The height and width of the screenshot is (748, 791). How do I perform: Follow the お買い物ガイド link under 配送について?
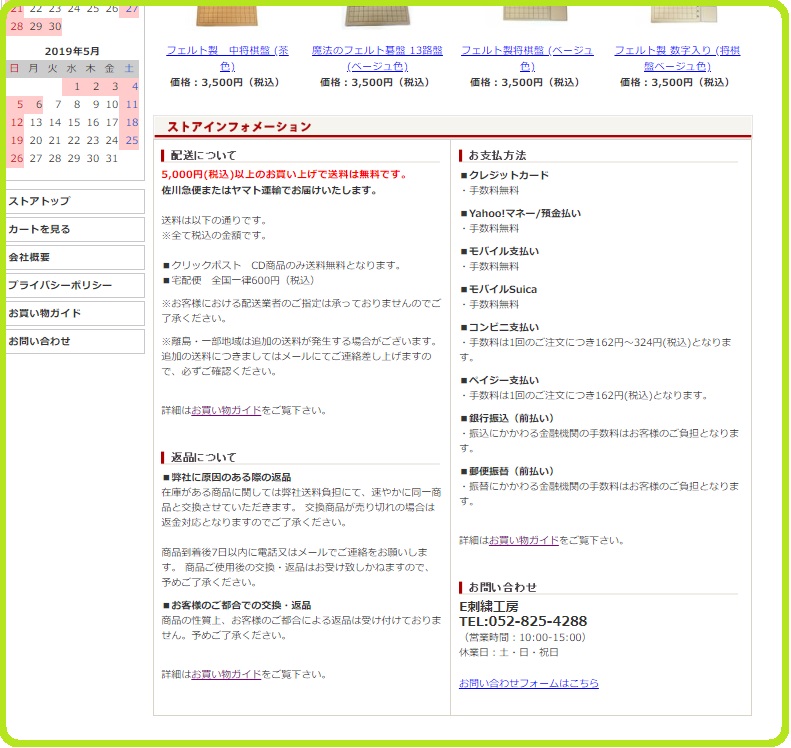[x=226, y=411]
